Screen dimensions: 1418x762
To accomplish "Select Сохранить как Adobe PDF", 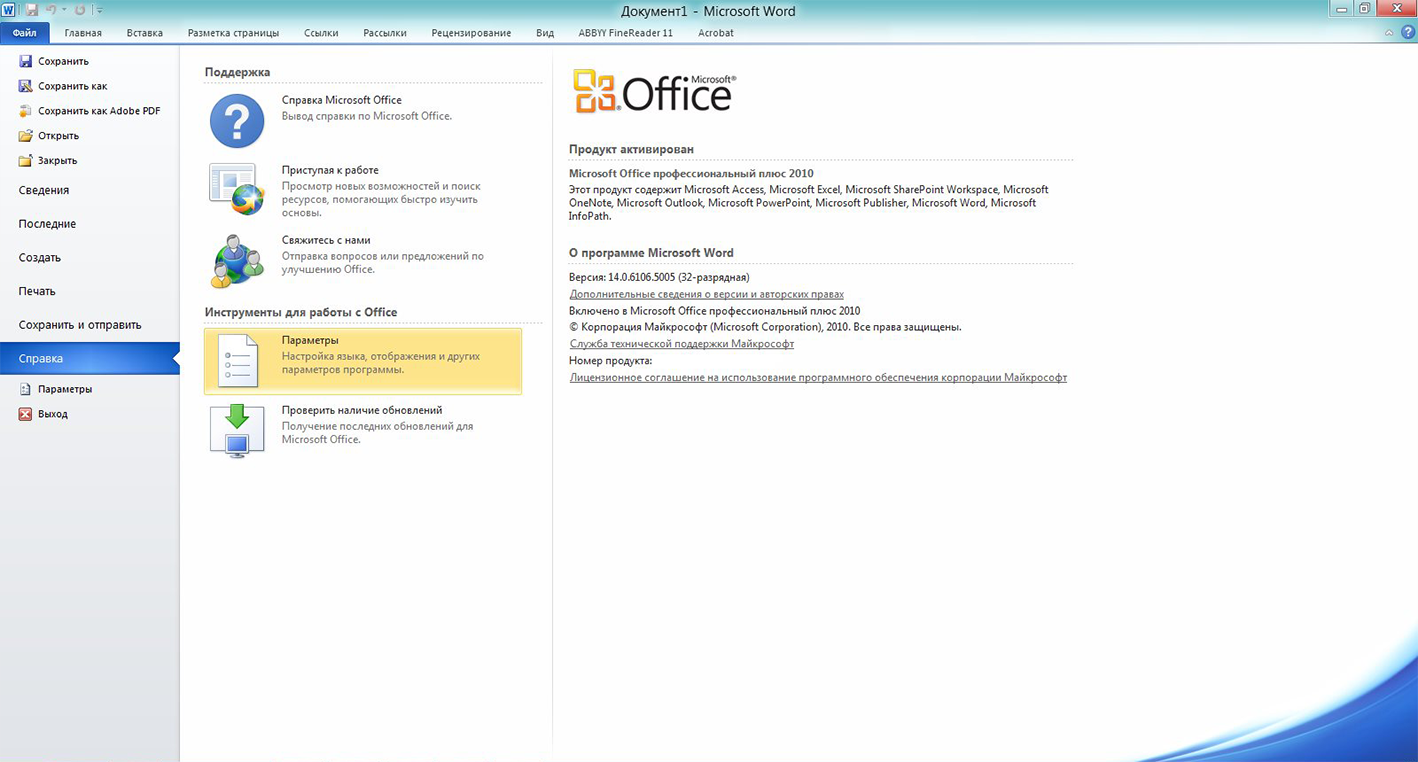I will click(90, 111).
